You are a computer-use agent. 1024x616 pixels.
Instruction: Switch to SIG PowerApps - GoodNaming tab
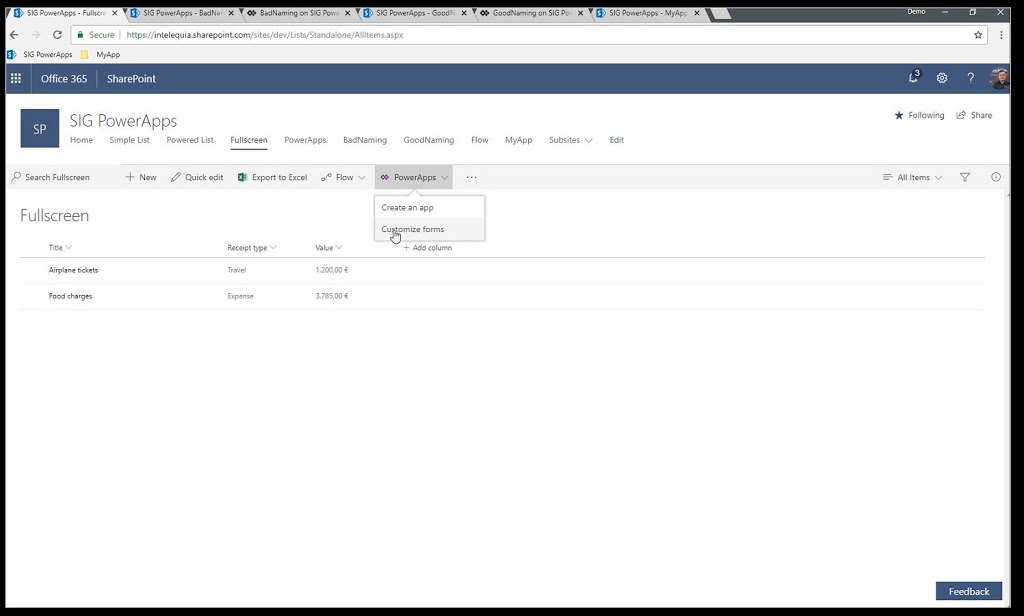(414, 13)
